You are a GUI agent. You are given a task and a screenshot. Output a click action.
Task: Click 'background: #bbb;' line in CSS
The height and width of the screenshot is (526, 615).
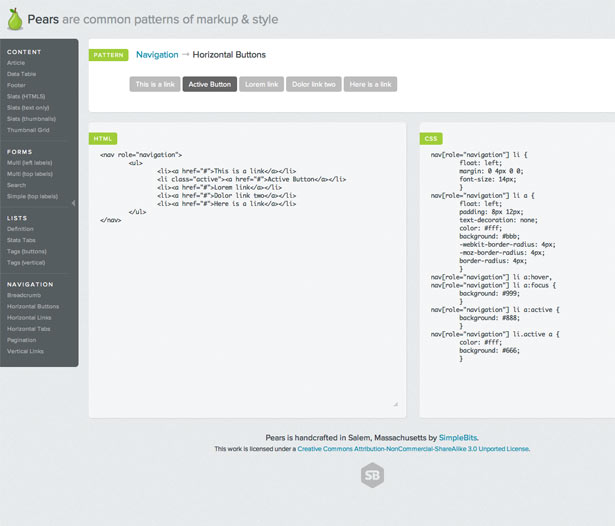489,236
